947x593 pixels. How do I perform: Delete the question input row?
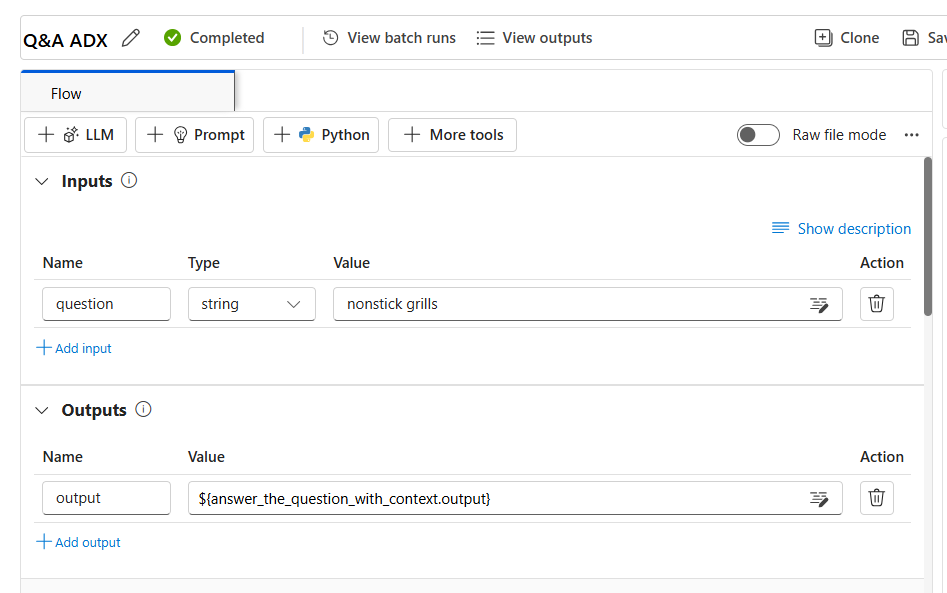tap(876, 304)
